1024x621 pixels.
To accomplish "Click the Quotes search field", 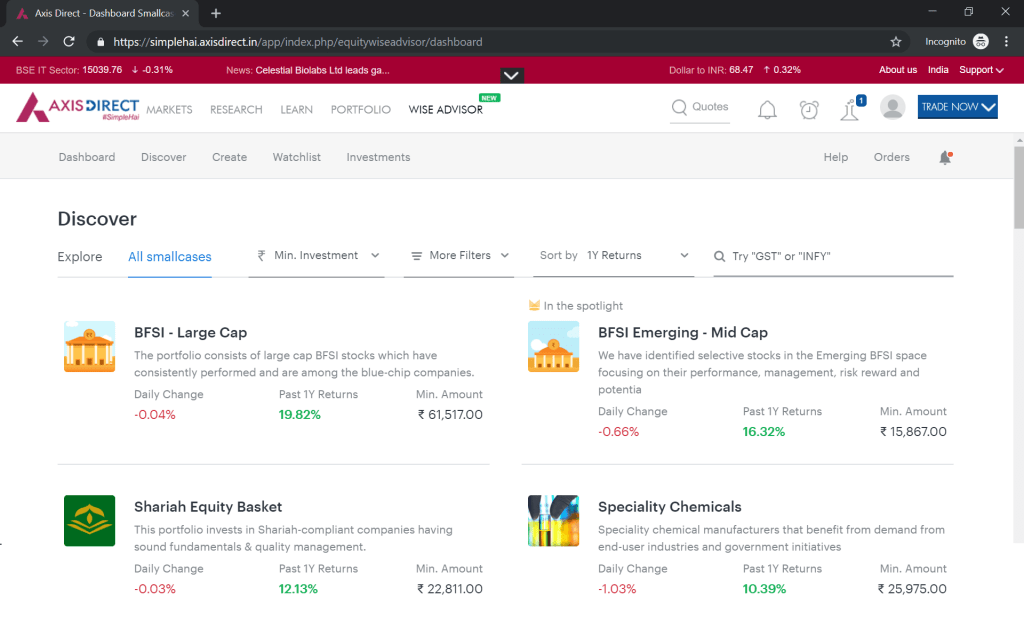I will pyautogui.click(x=699, y=107).
